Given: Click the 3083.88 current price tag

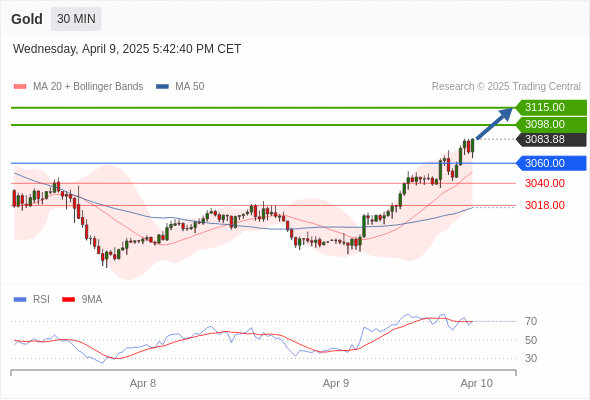Looking at the screenshot, I should click(x=551, y=140).
